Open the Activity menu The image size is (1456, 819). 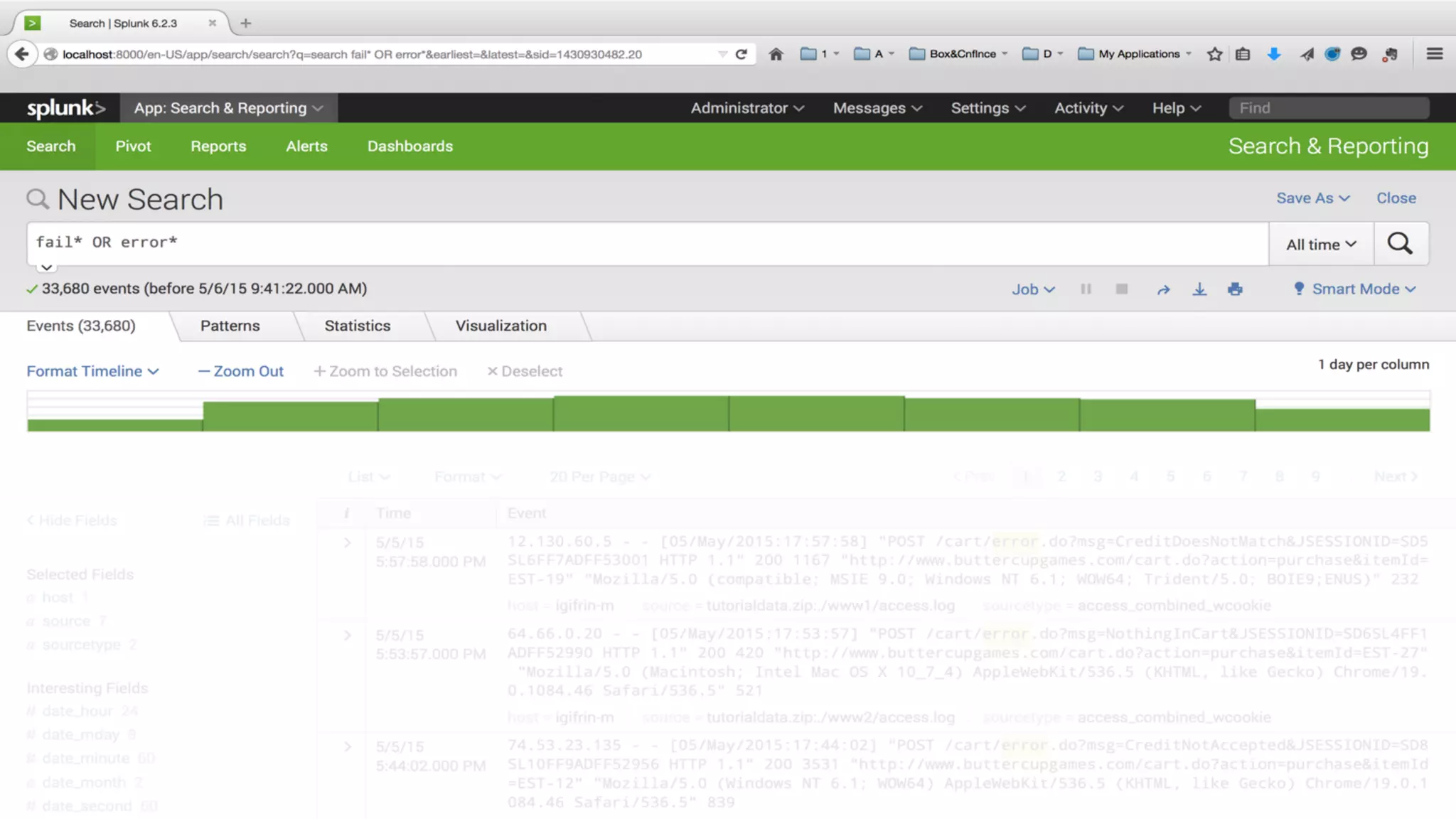click(x=1088, y=108)
